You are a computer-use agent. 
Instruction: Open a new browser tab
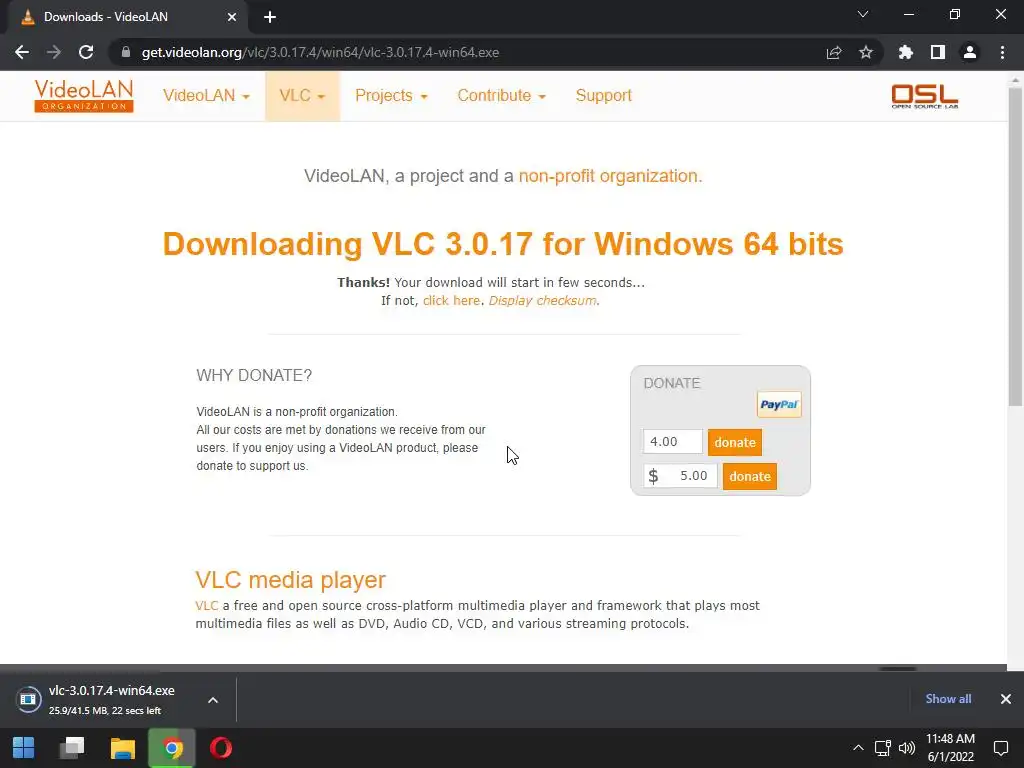[x=270, y=17]
